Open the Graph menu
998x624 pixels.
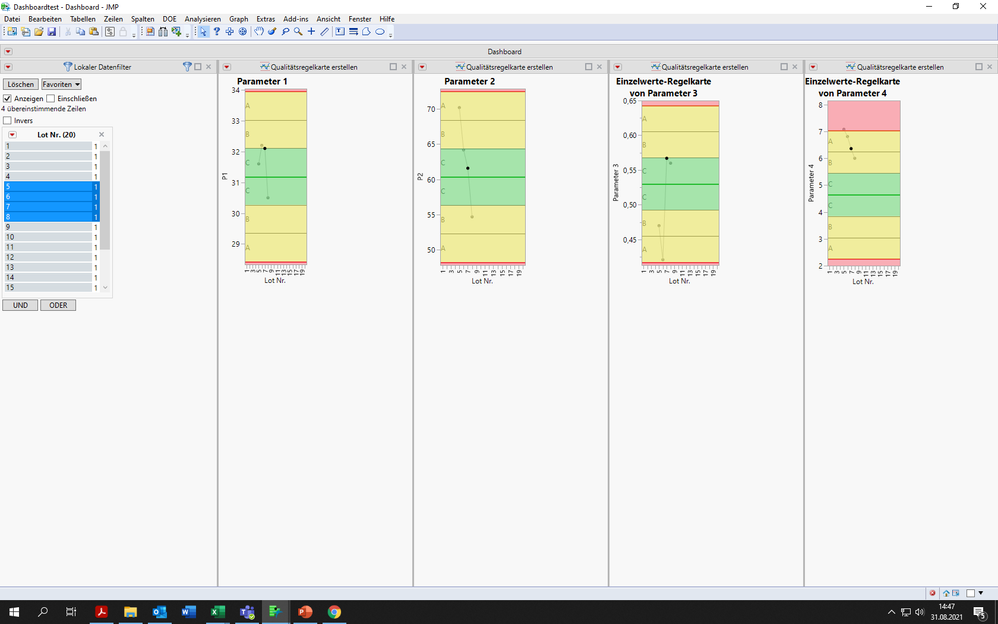(237, 18)
